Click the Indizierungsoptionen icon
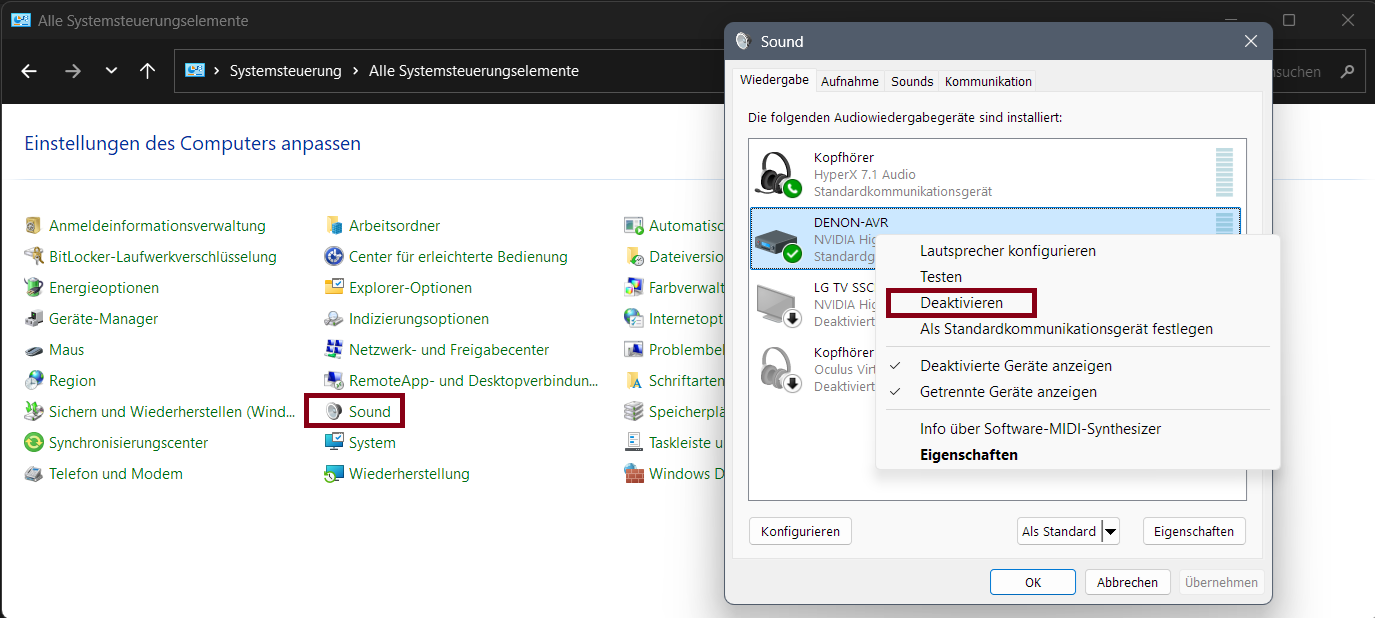The width and height of the screenshot is (1375, 618). tap(334, 319)
